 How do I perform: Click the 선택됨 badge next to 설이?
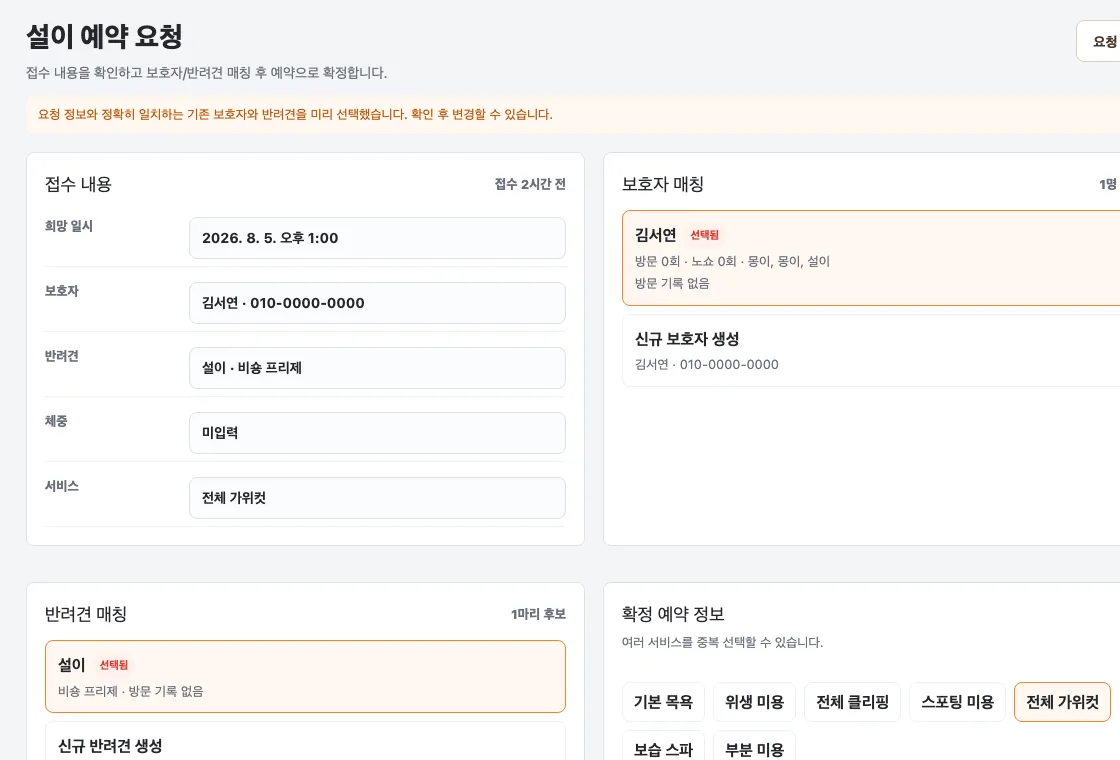[x=114, y=665]
